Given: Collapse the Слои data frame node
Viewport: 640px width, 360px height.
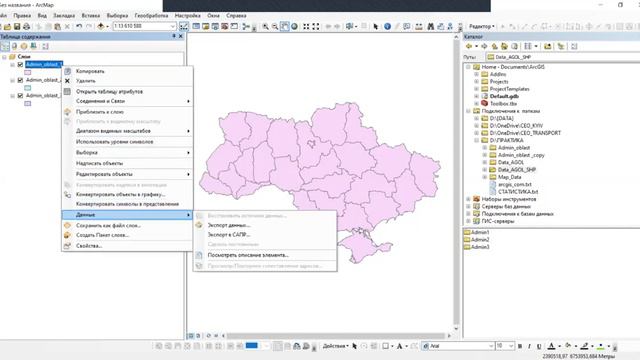Looking at the screenshot, I should pyautogui.click(x=4, y=57).
